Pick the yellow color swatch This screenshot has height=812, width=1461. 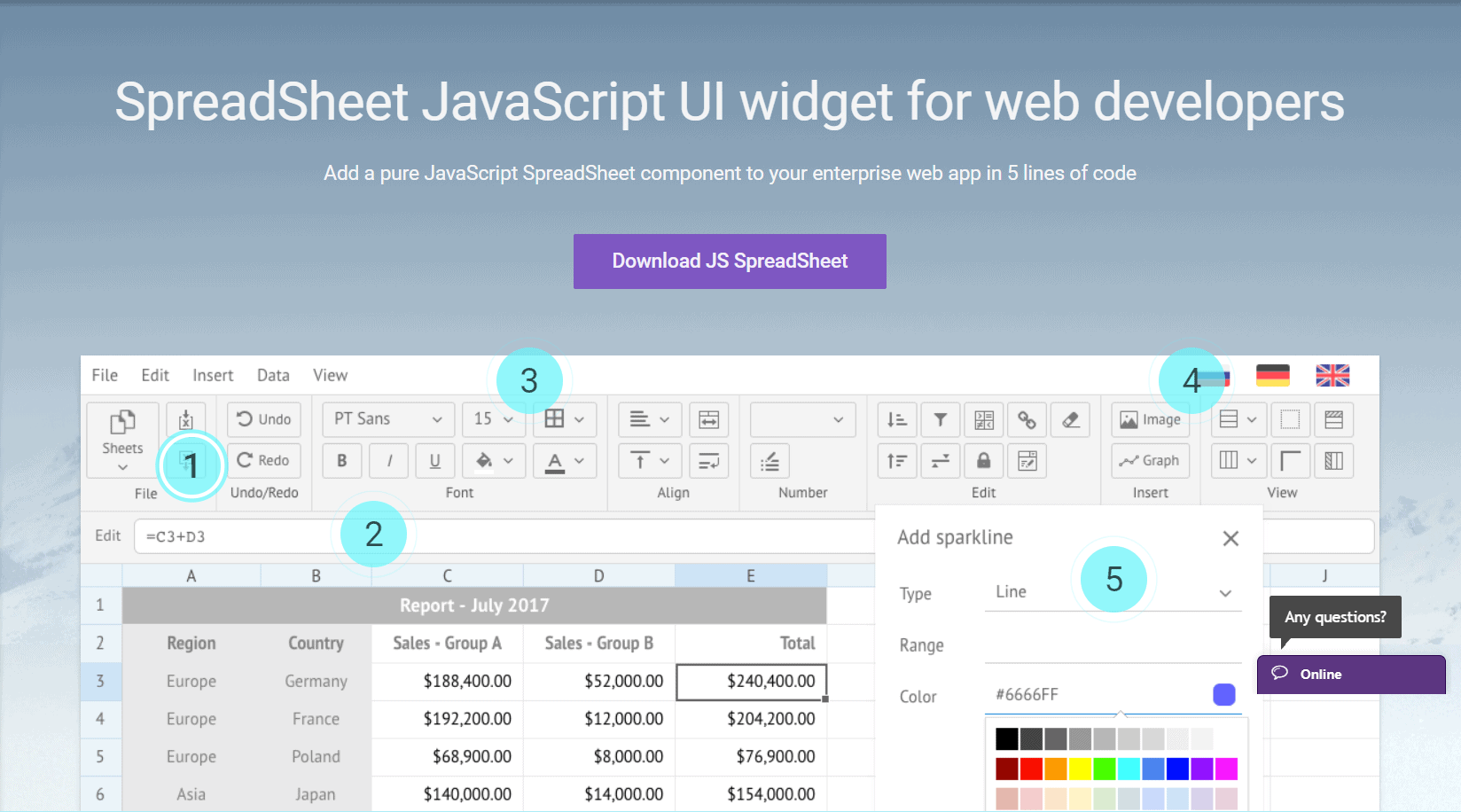point(1080,769)
